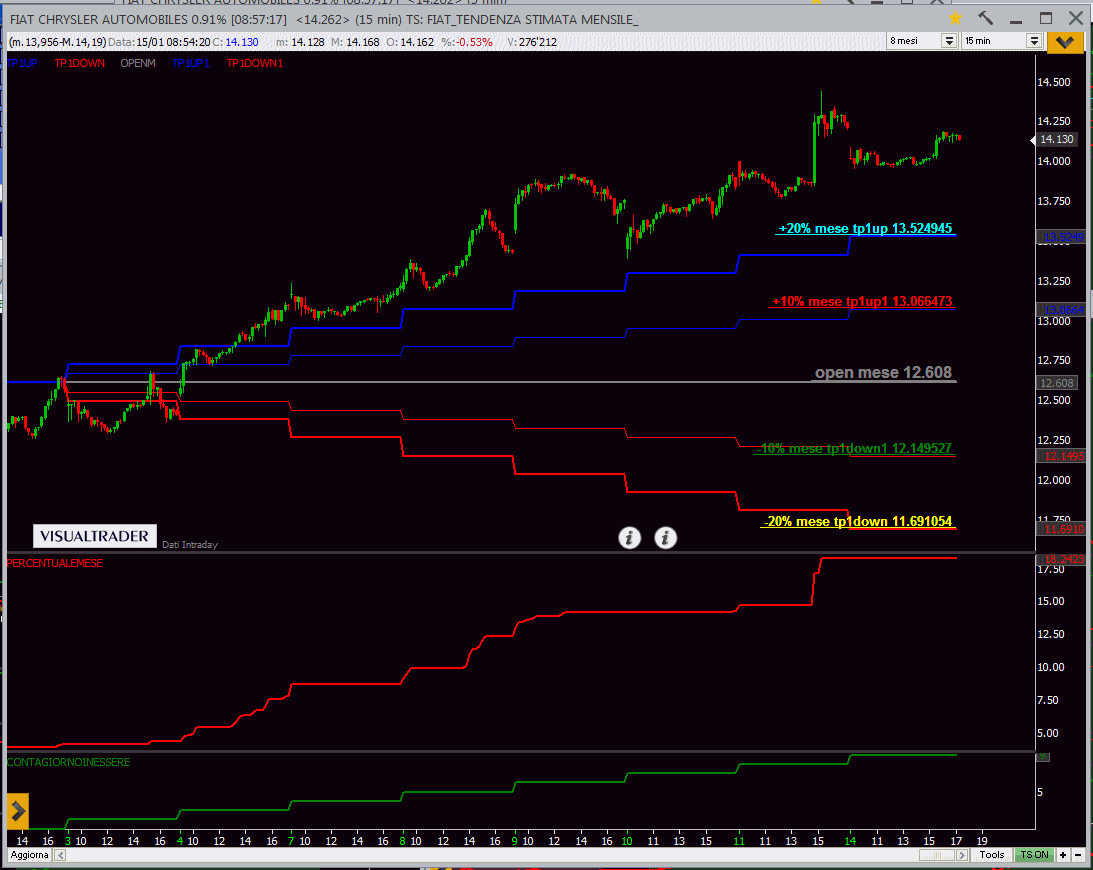Click the open value 14.162 in header
Image resolution: width=1093 pixels, height=870 pixels.
pos(417,42)
